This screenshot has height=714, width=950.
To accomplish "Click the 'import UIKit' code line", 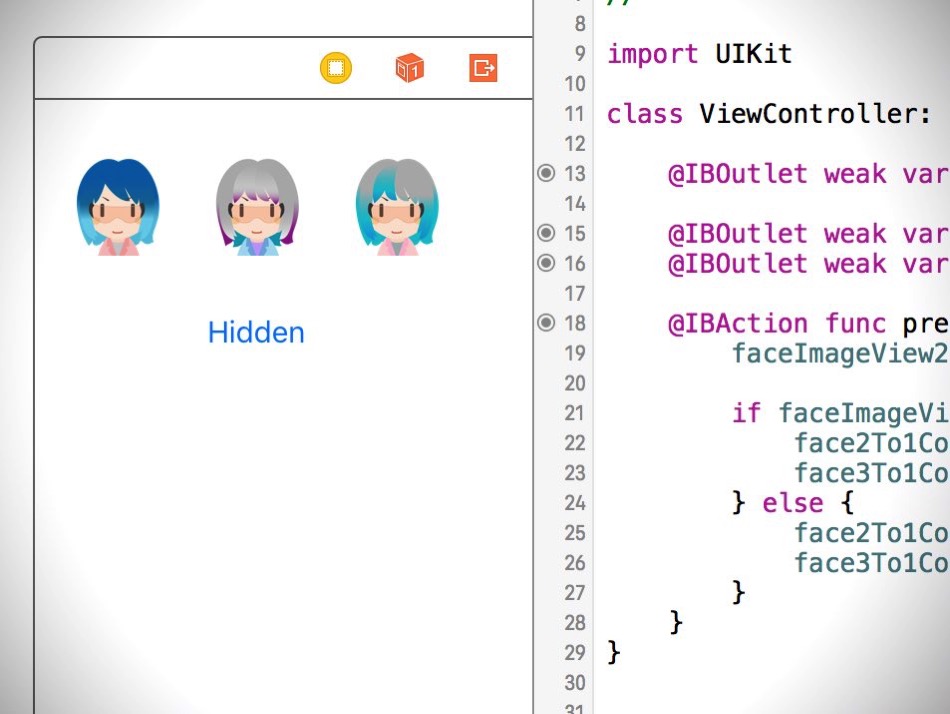I will tap(700, 54).
